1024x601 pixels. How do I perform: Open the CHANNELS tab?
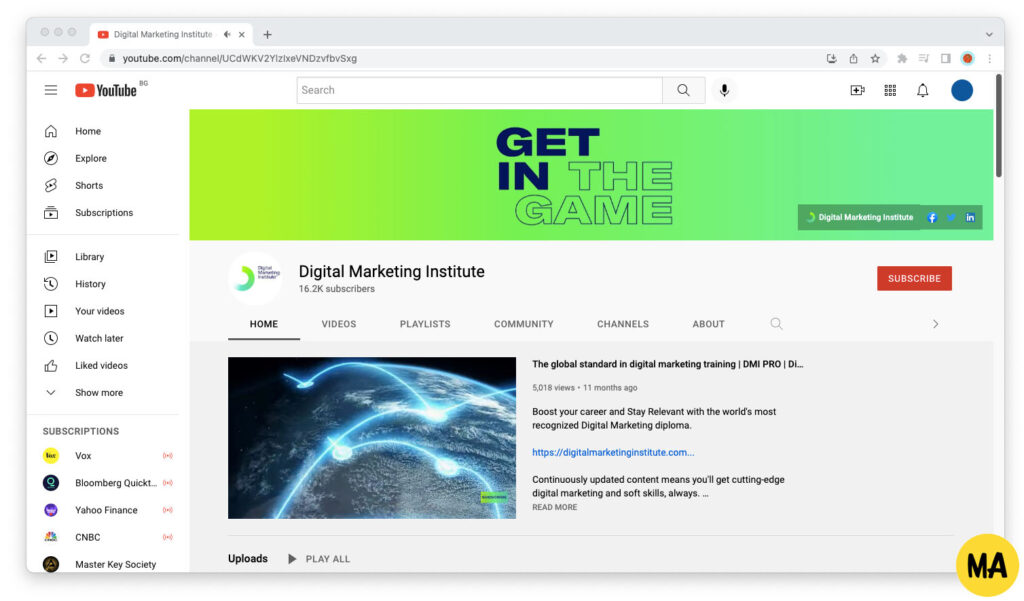click(623, 324)
